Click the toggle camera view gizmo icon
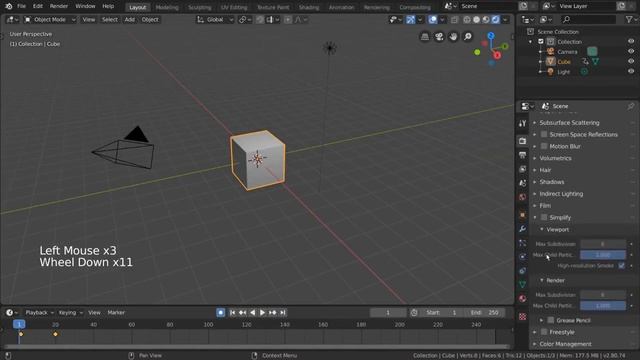640x360 pixels. coord(439,37)
